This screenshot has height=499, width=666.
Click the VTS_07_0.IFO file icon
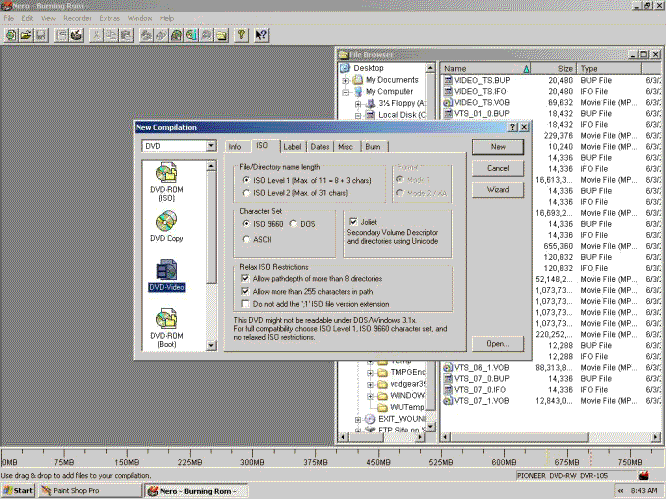pos(448,389)
